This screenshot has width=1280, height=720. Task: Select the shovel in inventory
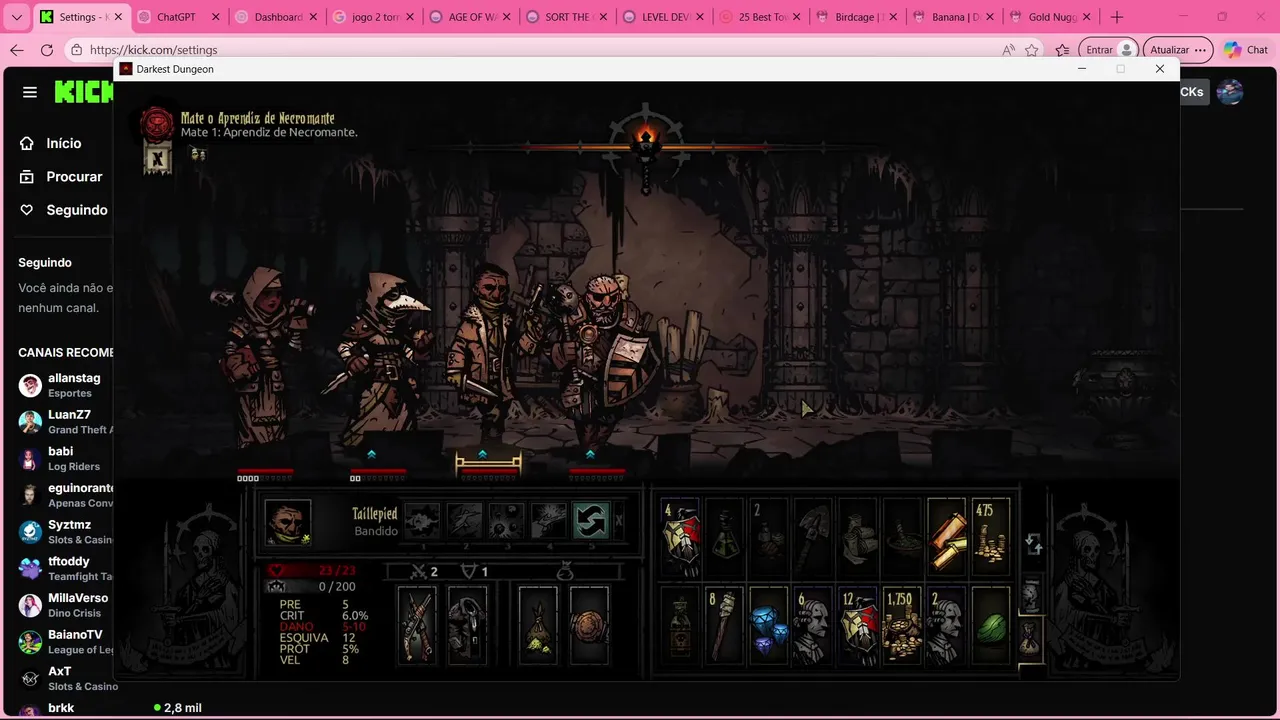(x=813, y=539)
